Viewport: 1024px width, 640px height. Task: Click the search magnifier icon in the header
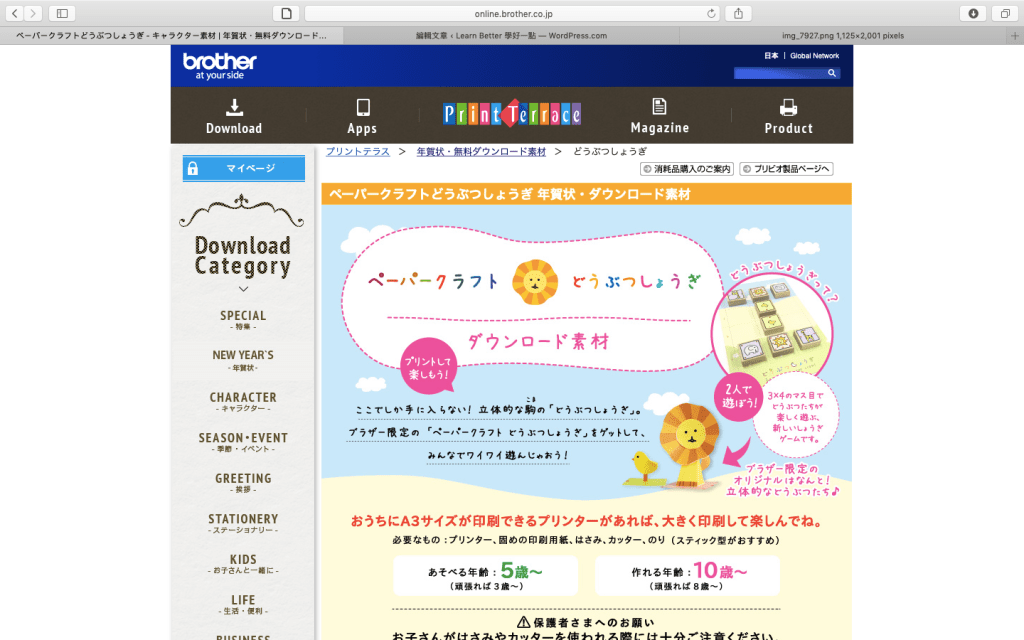coord(834,73)
